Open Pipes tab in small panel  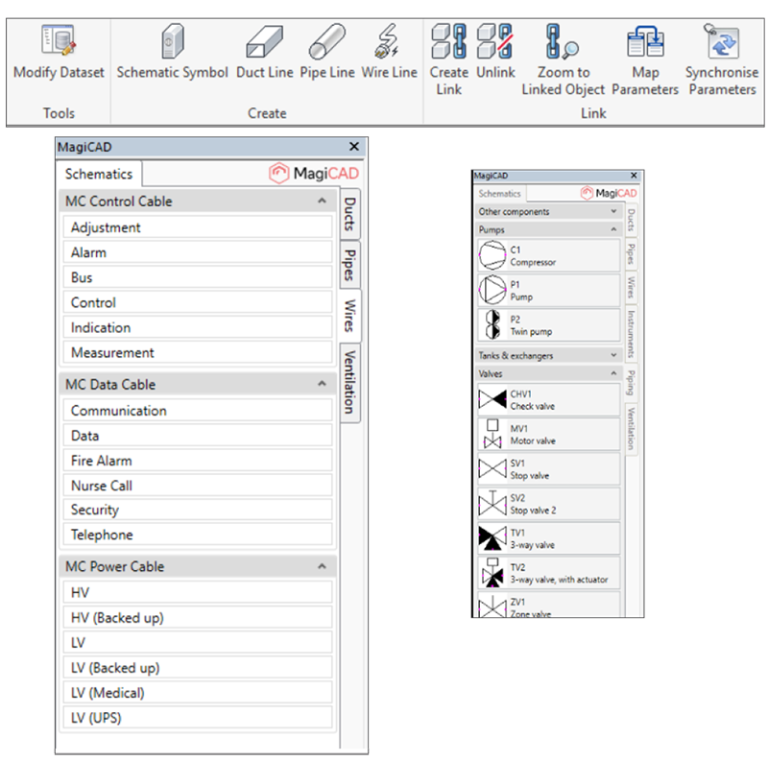(631, 254)
